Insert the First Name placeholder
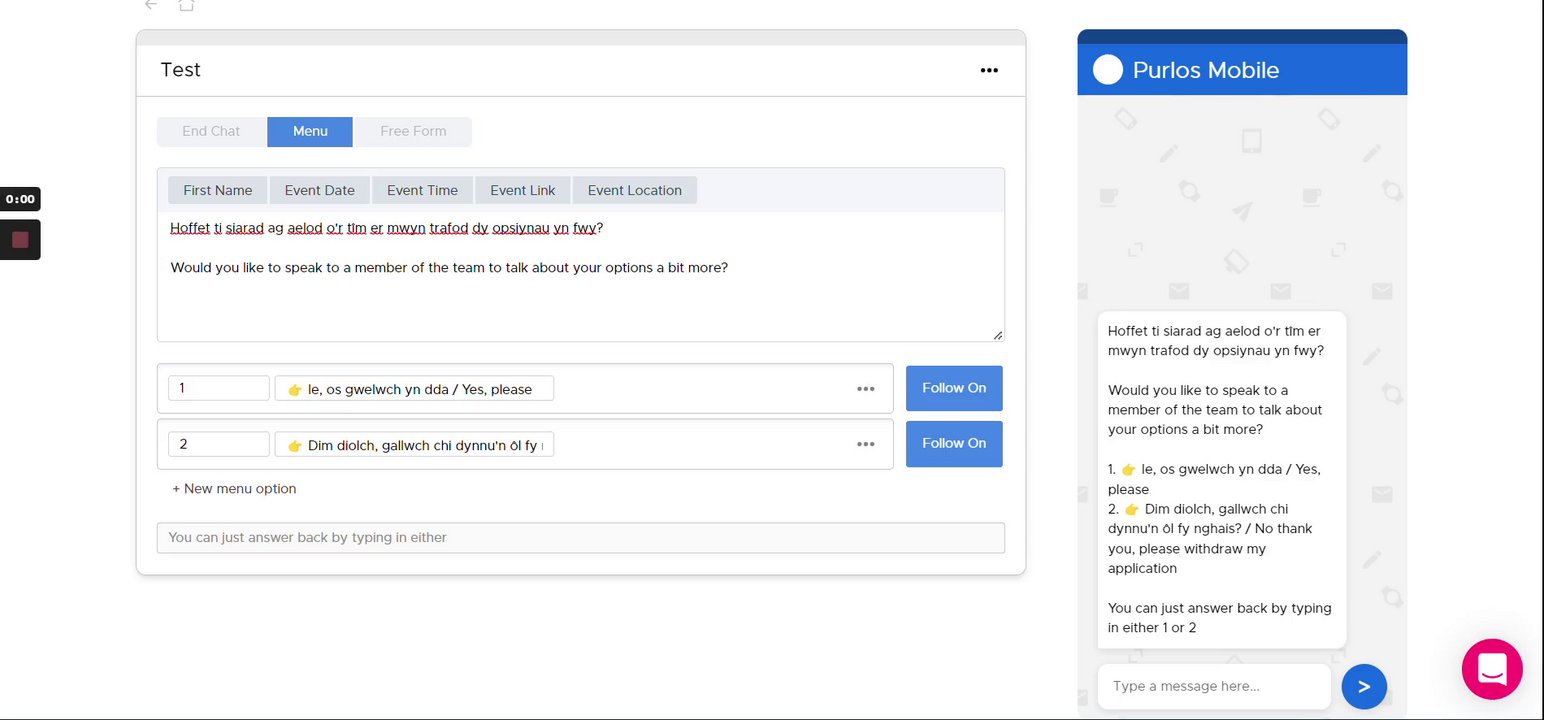 click(x=217, y=190)
